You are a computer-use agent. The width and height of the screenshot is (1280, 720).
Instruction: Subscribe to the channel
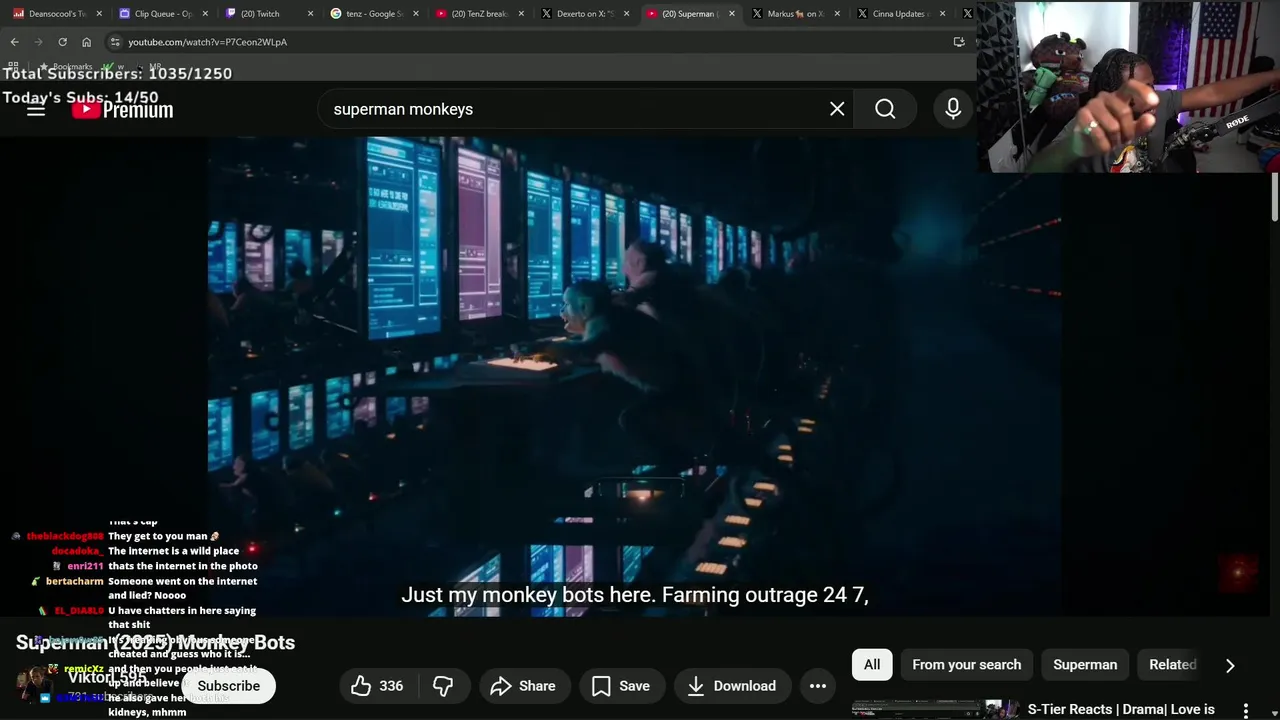point(228,686)
